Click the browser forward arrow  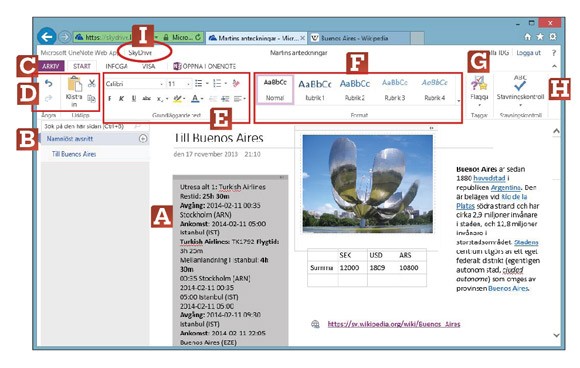[x=65, y=37]
